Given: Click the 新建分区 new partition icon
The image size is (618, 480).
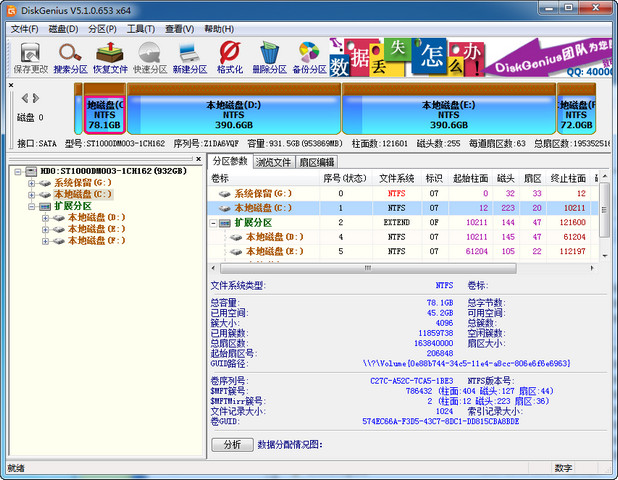Looking at the screenshot, I should click(189, 58).
